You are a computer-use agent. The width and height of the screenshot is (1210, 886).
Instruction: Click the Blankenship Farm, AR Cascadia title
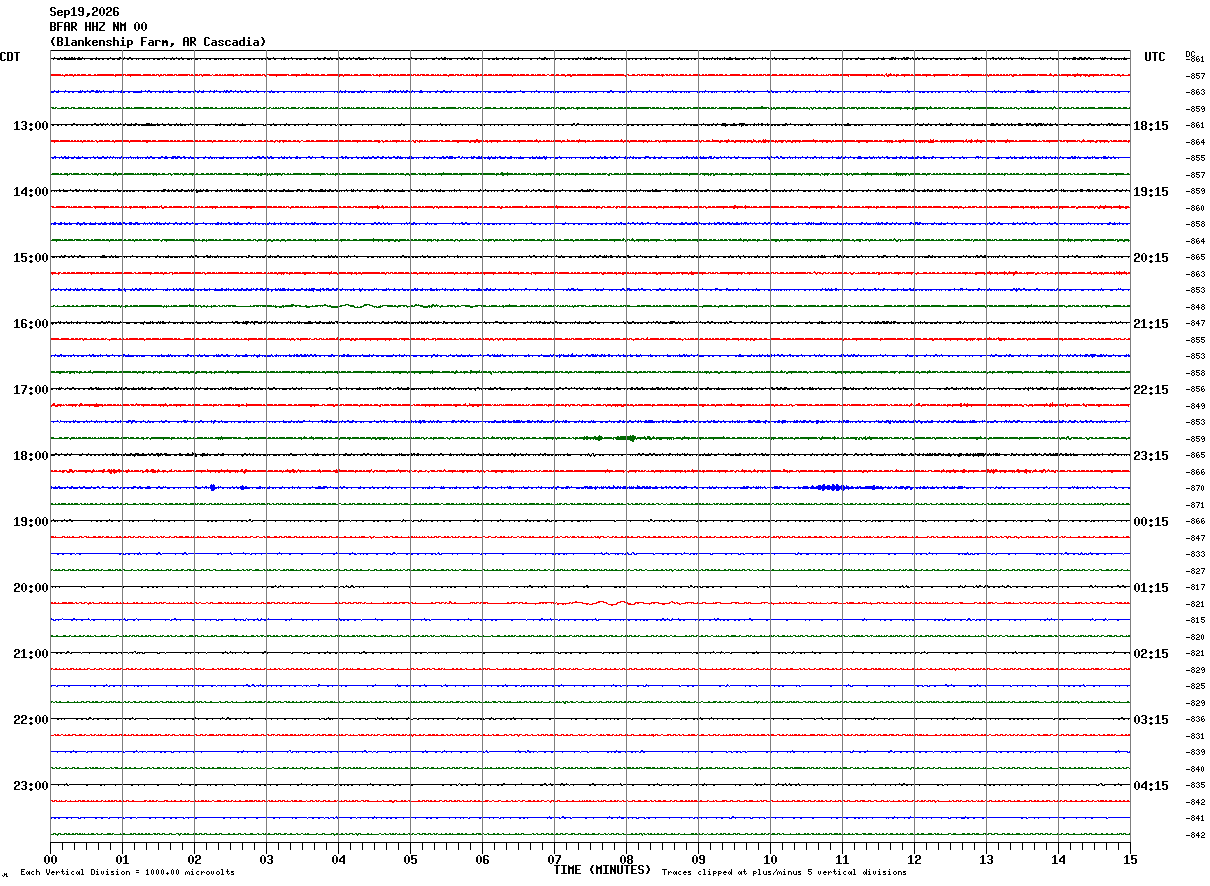coord(158,42)
